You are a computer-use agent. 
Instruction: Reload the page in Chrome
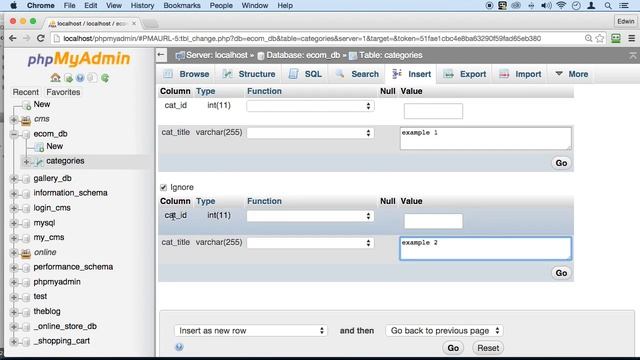tap(40, 38)
